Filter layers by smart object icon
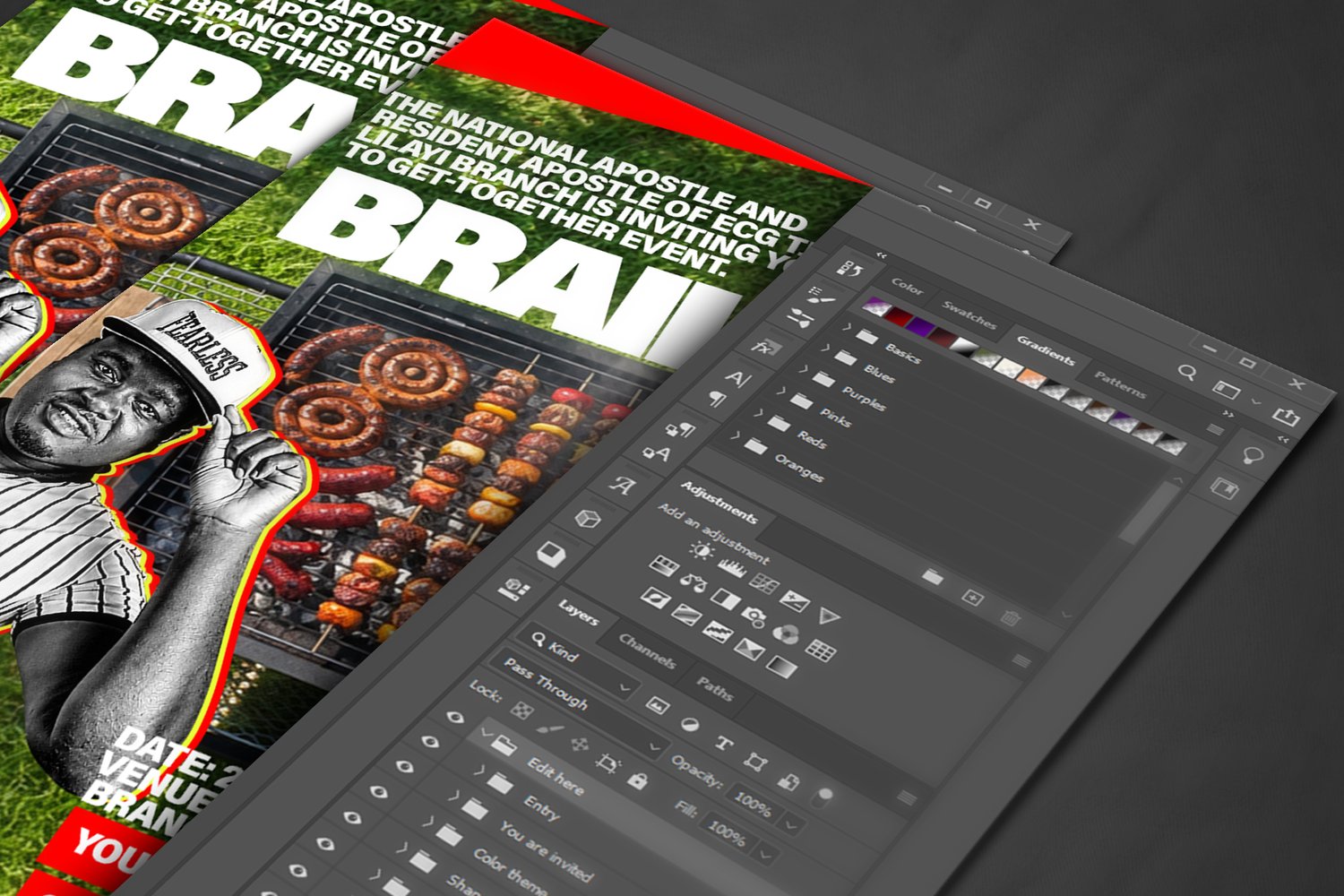1344x896 pixels. click(788, 781)
